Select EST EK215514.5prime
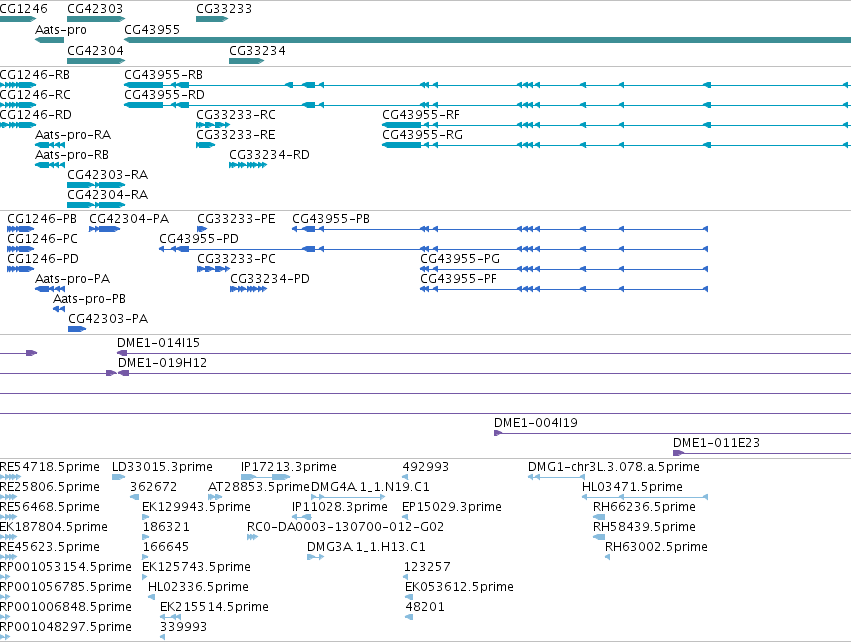Screen dimensions: 851x642 point(214,607)
